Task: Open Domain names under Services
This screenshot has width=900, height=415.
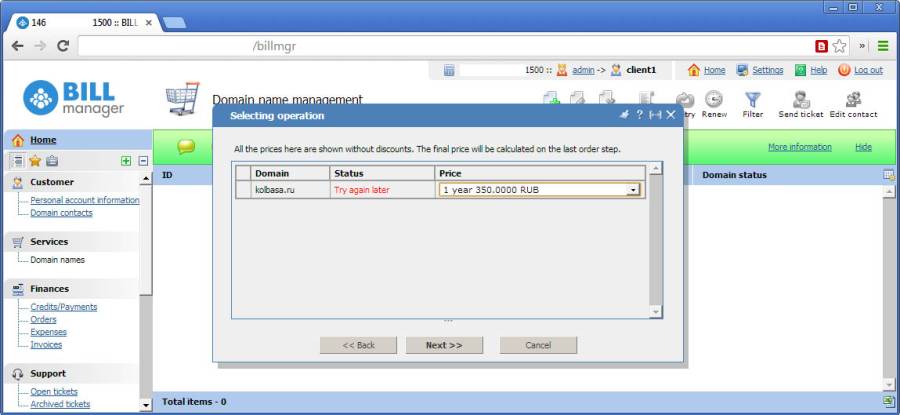Action: [x=57, y=260]
